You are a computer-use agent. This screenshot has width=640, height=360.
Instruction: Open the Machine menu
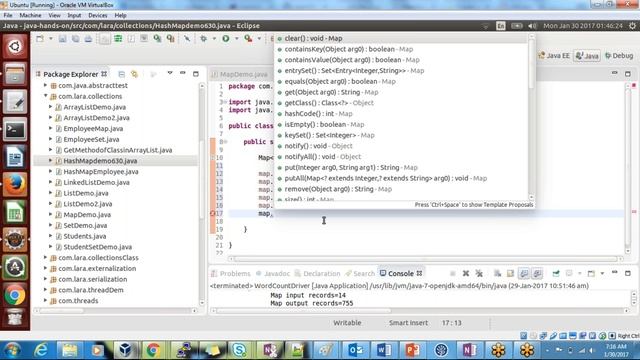pos(30,15)
